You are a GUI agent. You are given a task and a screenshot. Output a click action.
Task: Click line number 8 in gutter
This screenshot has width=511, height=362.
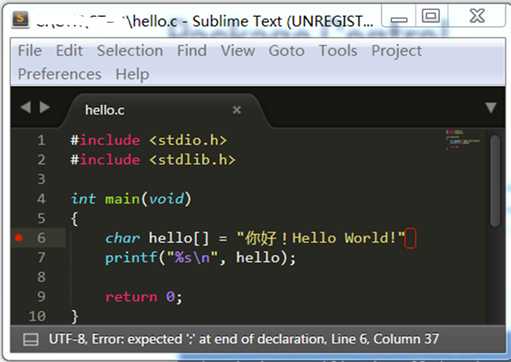(41, 277)
